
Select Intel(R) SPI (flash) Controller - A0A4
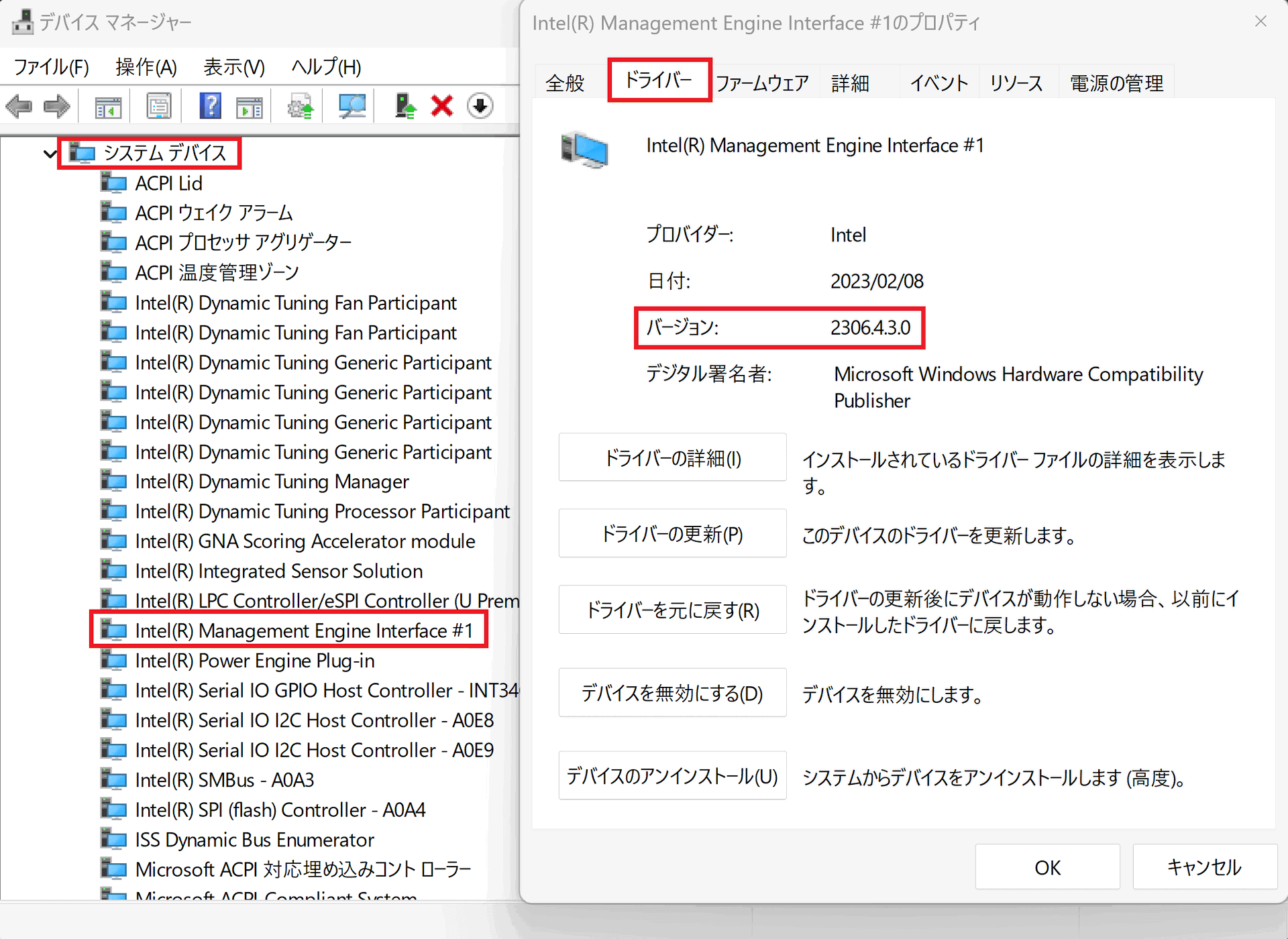pyautogui.click(x=280, y=810)
